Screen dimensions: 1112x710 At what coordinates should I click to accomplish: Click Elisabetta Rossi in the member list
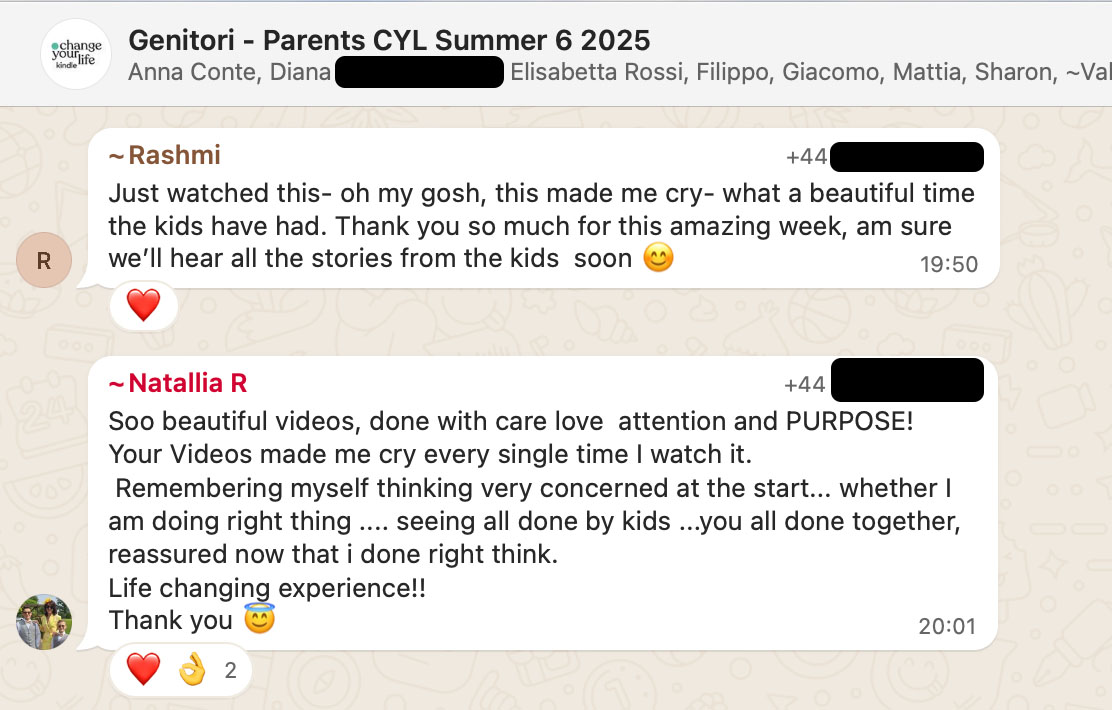coord(598,72)
